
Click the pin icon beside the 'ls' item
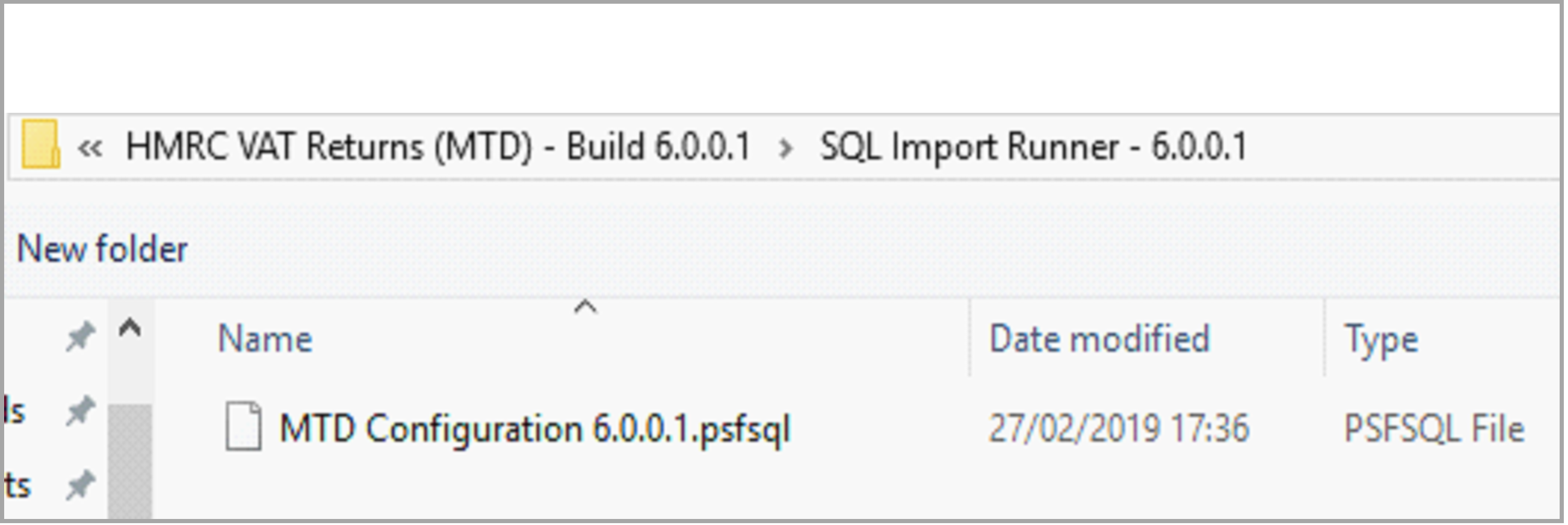click(80, 410)
